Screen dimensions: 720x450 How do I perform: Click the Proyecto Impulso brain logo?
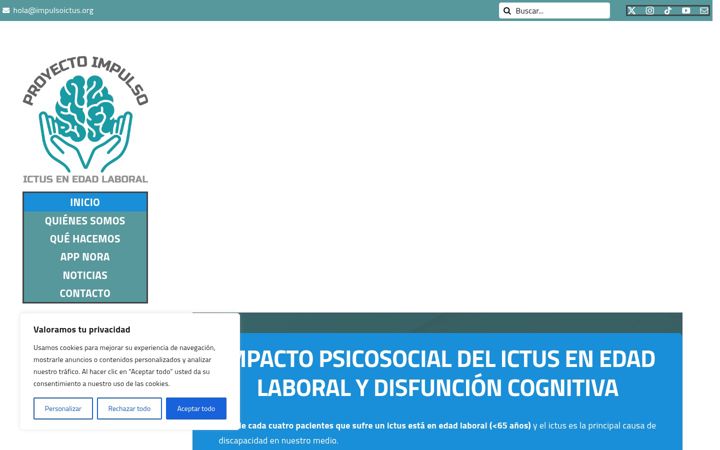(x=85, y=118)
